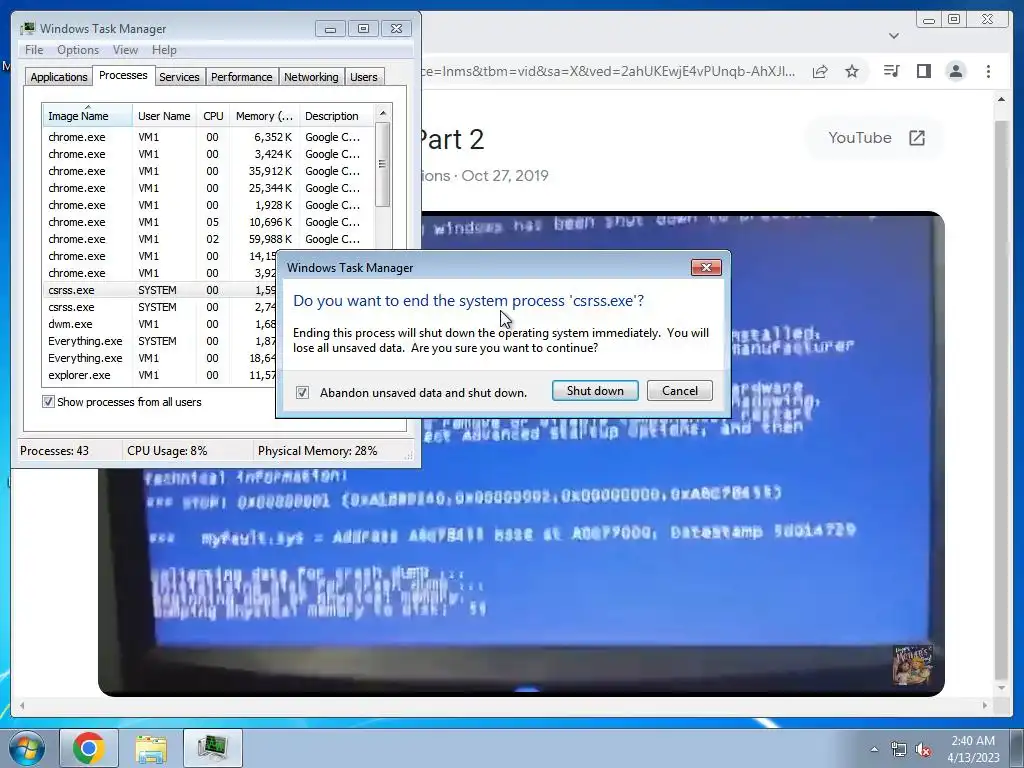Select the chrome.exe row using 6,352 K

209,137
